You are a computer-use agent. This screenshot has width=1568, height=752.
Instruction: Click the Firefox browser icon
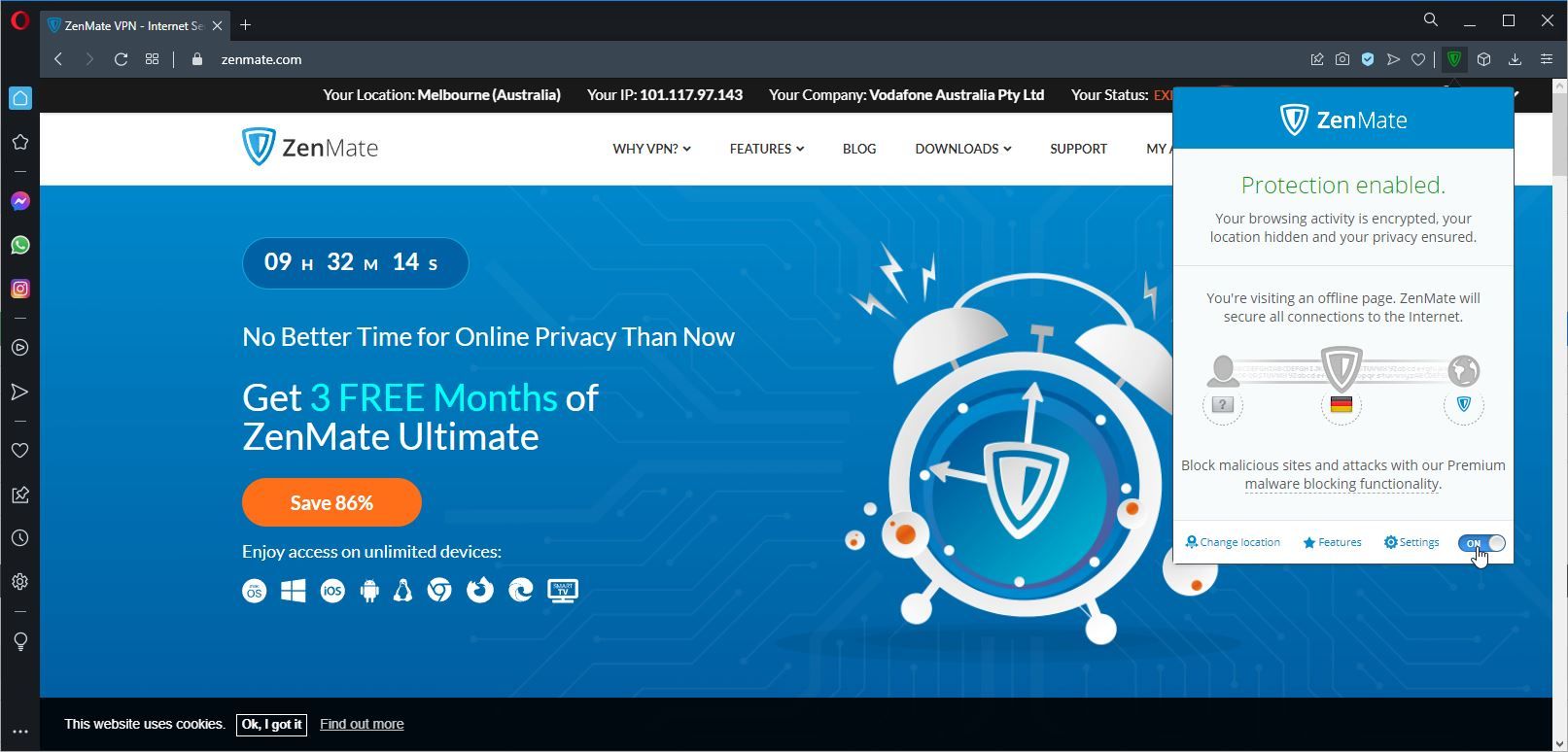pyautogui.click(x=480, y=590)
